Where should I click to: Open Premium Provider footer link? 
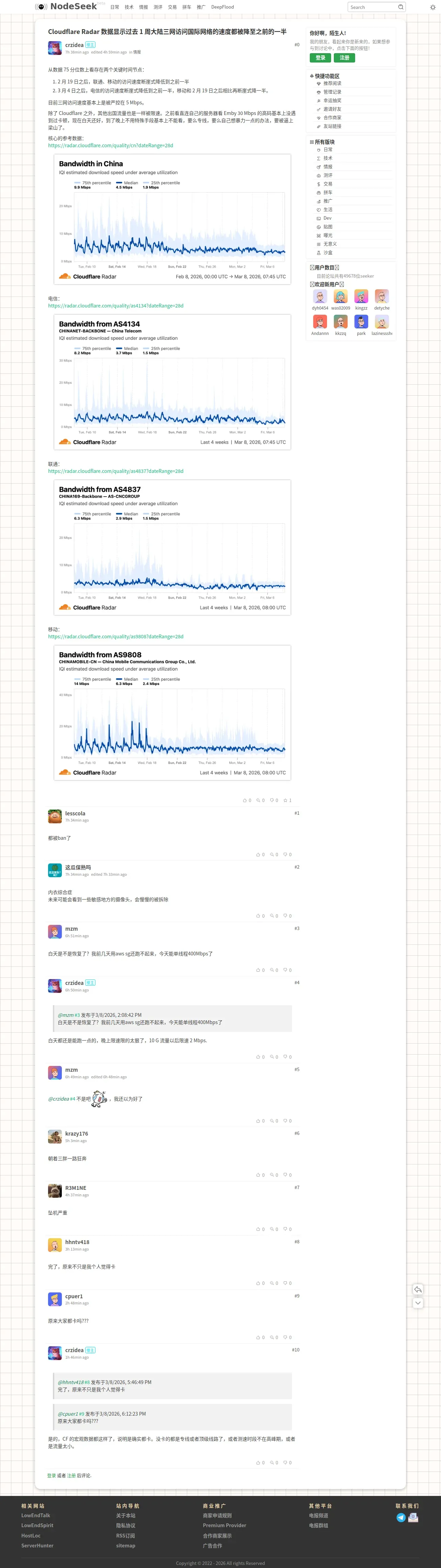click(225, 1525)
